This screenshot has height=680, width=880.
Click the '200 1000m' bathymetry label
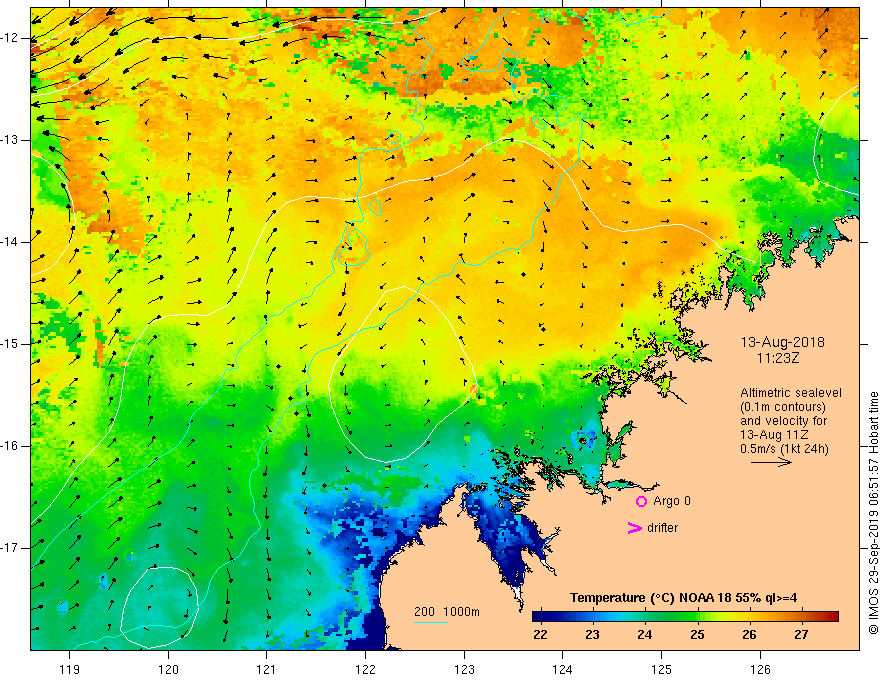(447, 612)
